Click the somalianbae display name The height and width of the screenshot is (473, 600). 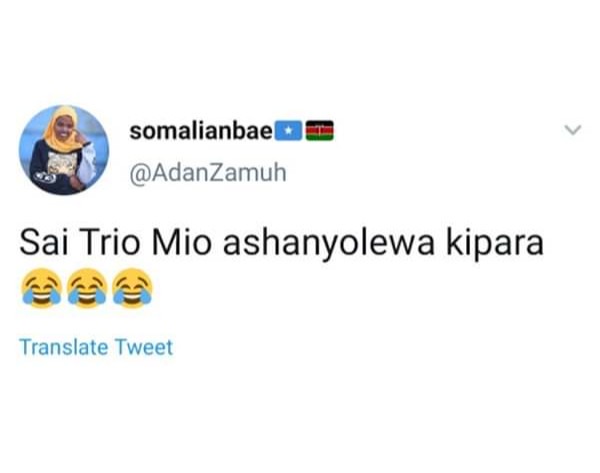(x=201, y=131)
